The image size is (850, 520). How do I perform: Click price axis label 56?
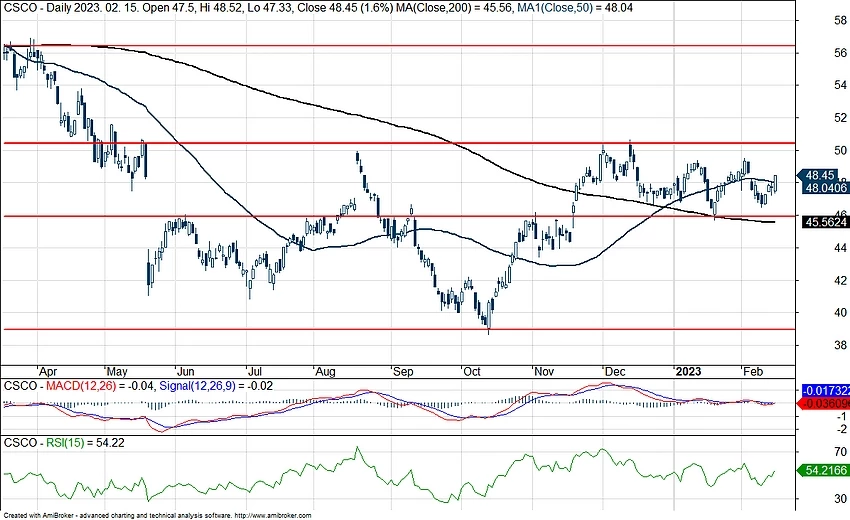point(840,53)
